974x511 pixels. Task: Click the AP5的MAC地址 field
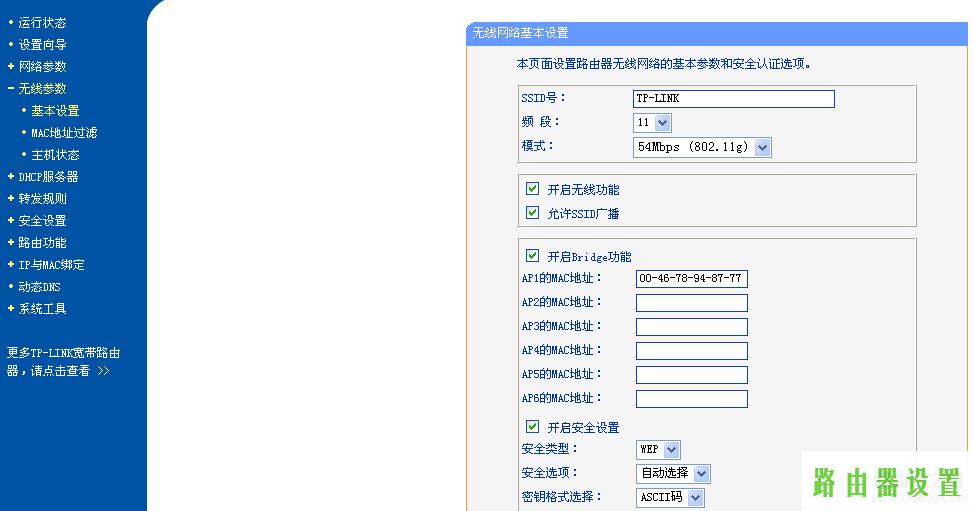[691, 374]
